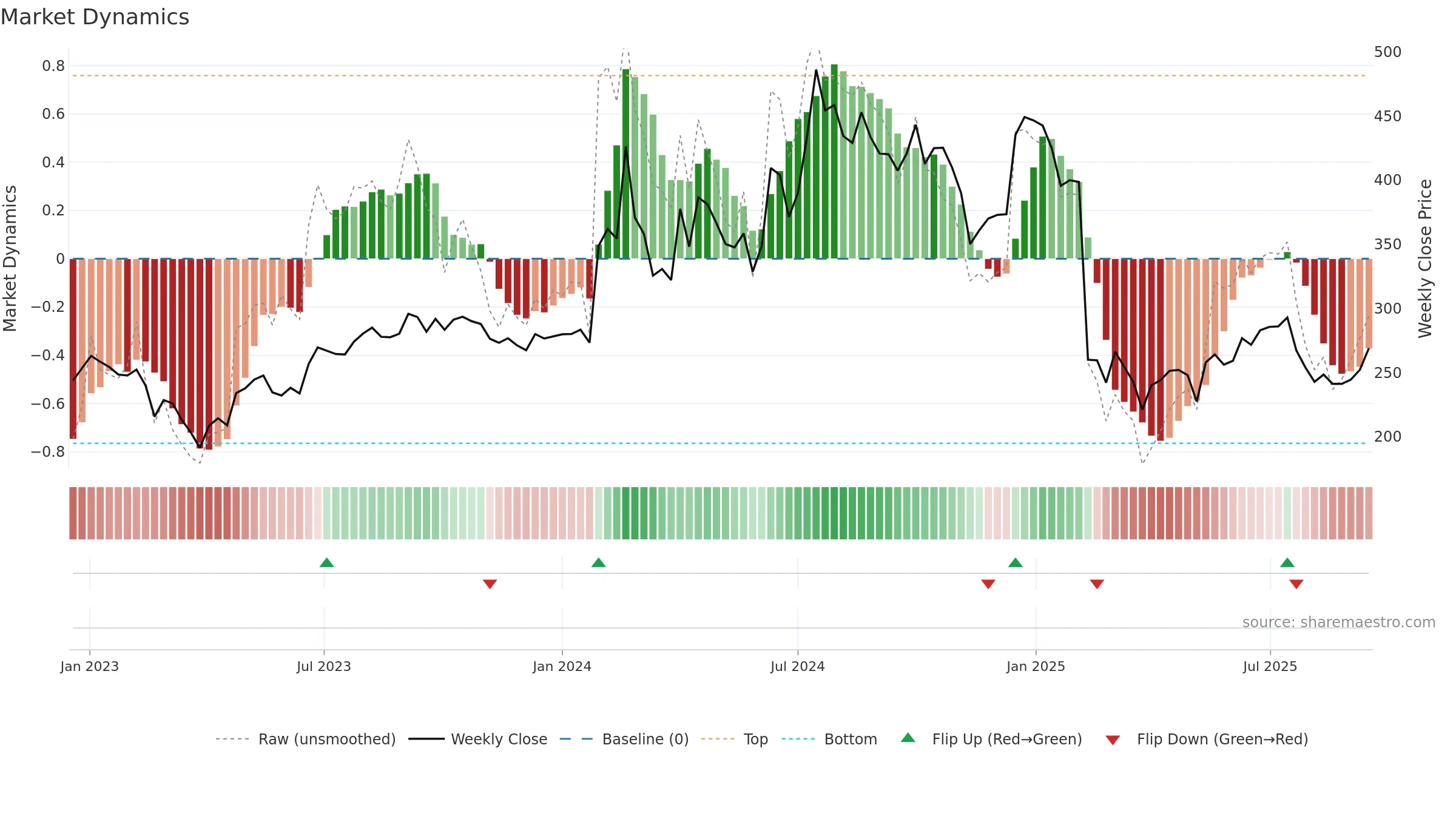Screen dimensions: 1456x819
Task: Select the Flip Up marker before Jan 2025
Action: click(1016, 562)
